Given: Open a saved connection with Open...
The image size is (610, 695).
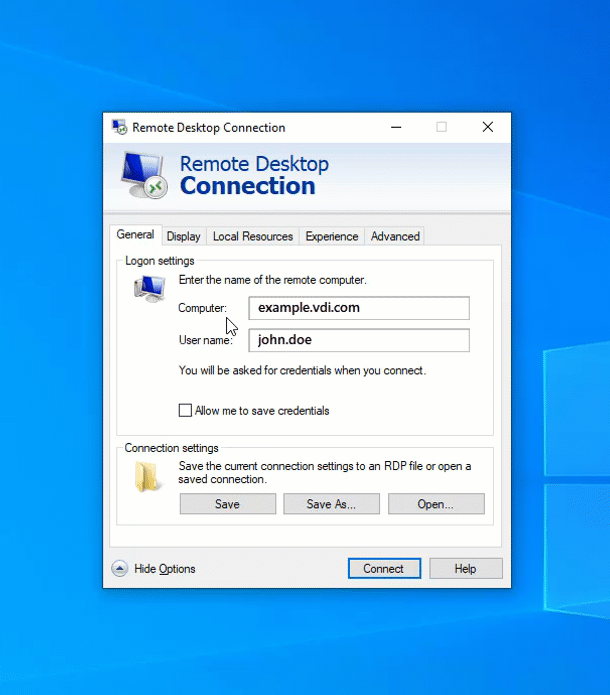Looking at the screenshot, I should pos(435,504).
